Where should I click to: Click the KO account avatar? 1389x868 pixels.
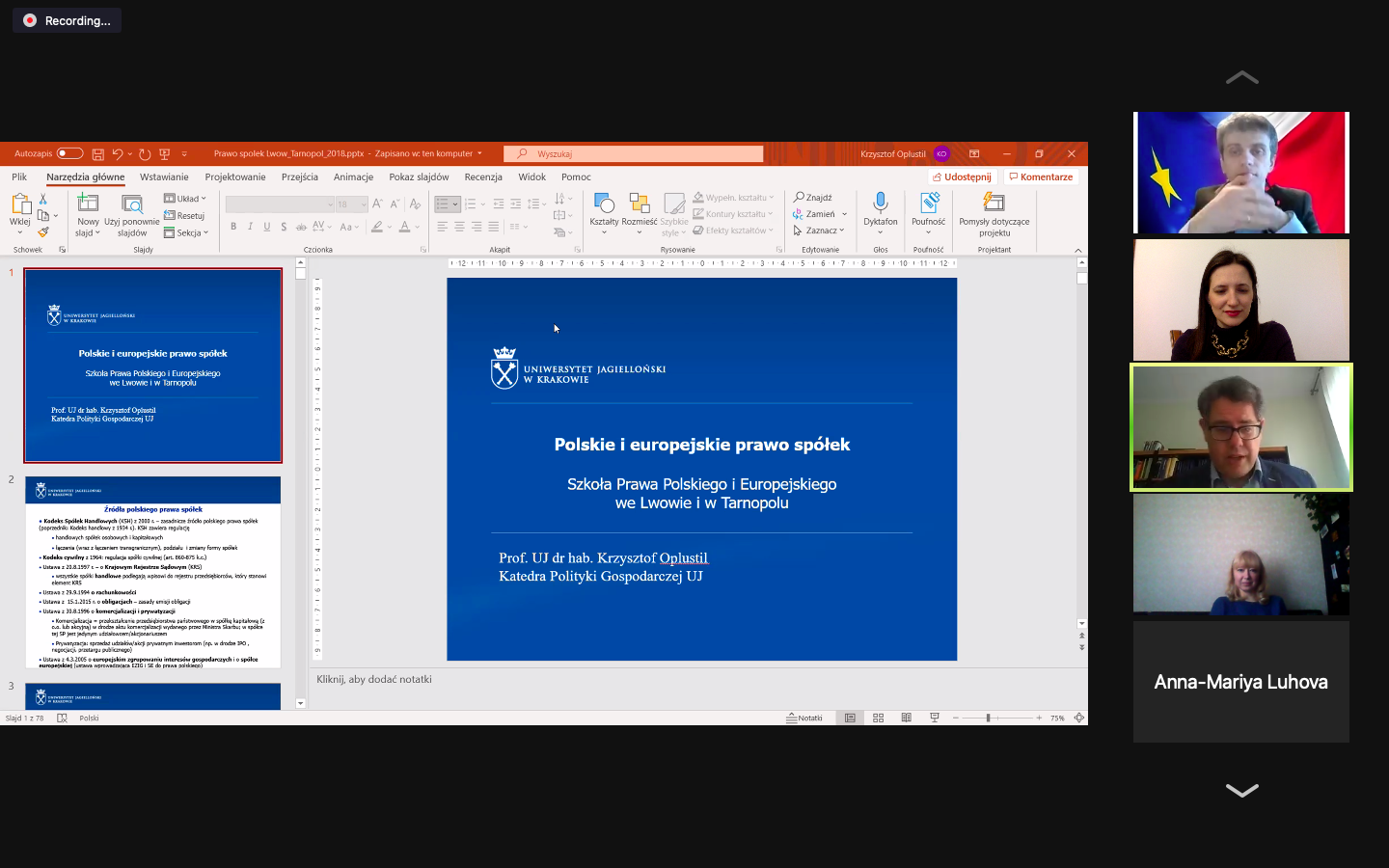(941, 154)
